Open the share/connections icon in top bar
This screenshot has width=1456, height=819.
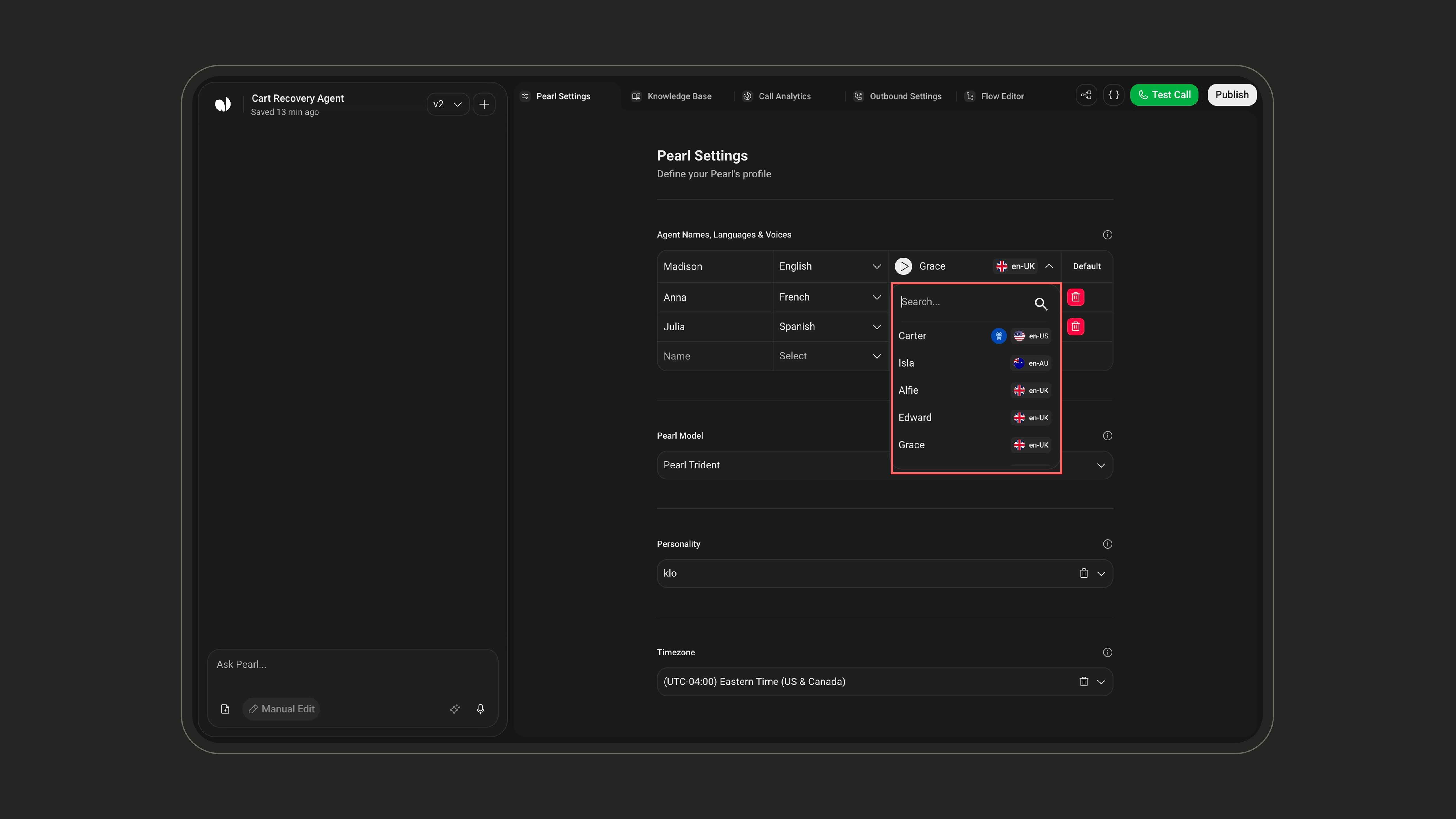pyautogui.click(x=1086, y=95)
